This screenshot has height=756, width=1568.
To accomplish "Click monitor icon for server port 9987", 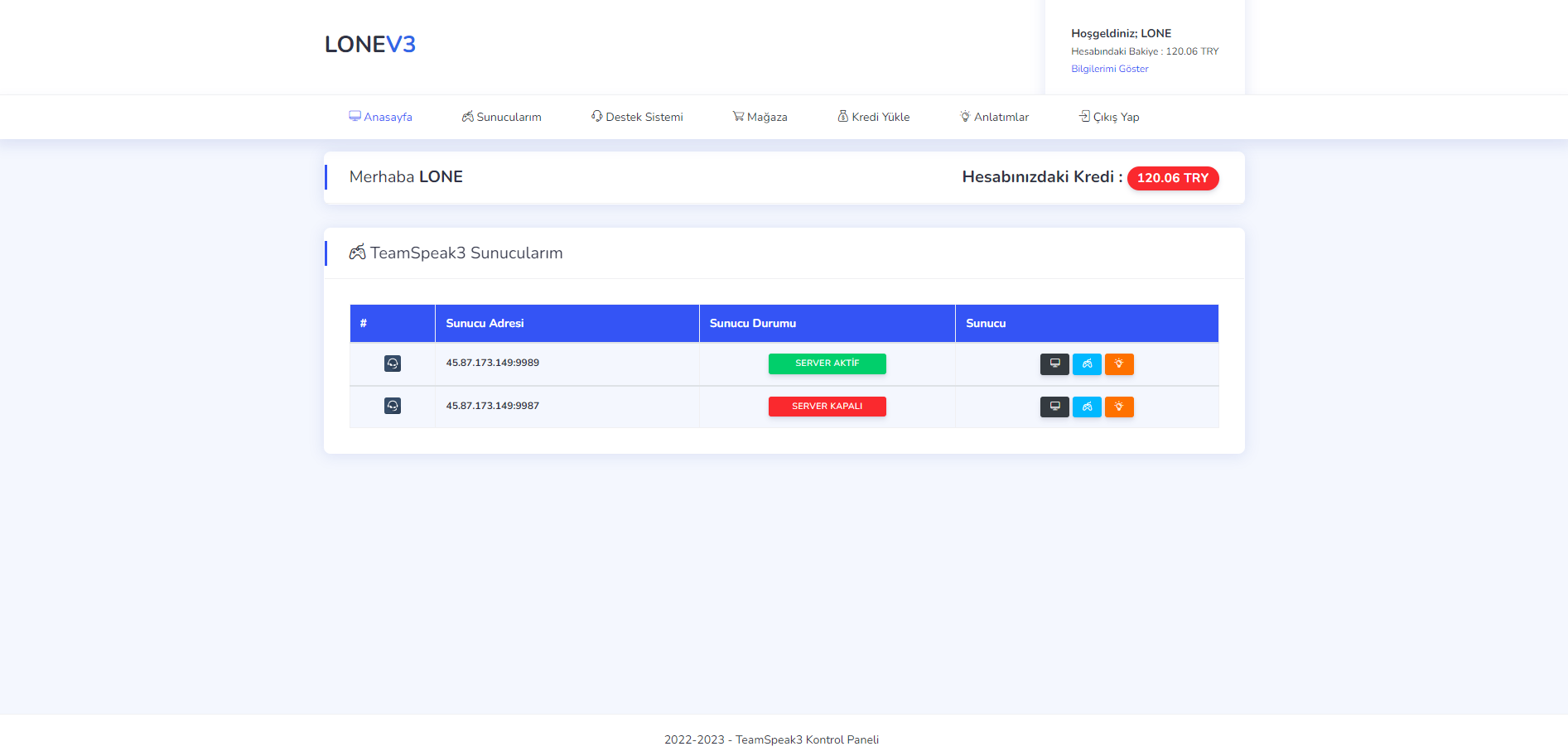I will pos(1054,407).
